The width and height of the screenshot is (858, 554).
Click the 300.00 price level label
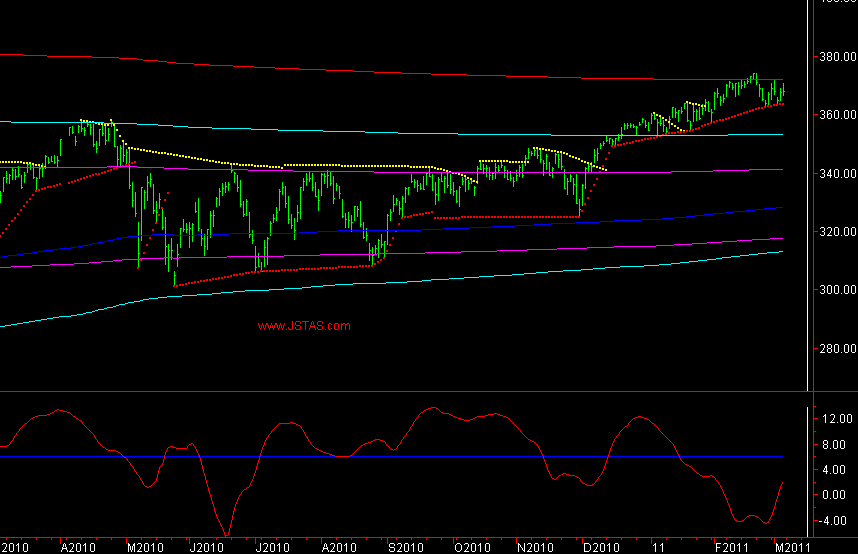coord(836,291)
